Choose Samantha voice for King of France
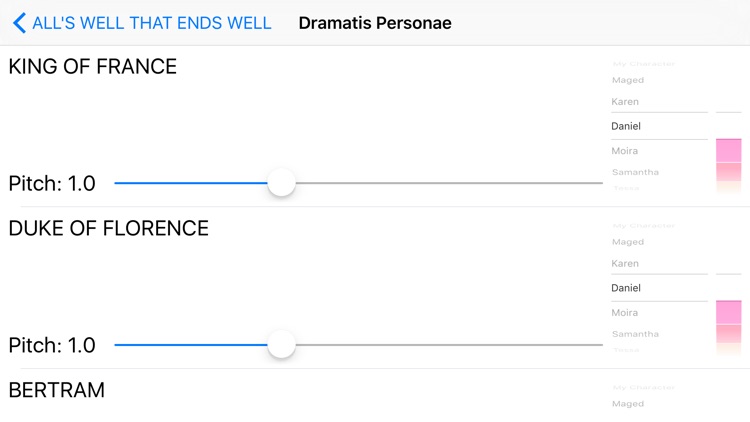Image resolution: width=750 pixels, height=422 pixels. coord(635,172)
